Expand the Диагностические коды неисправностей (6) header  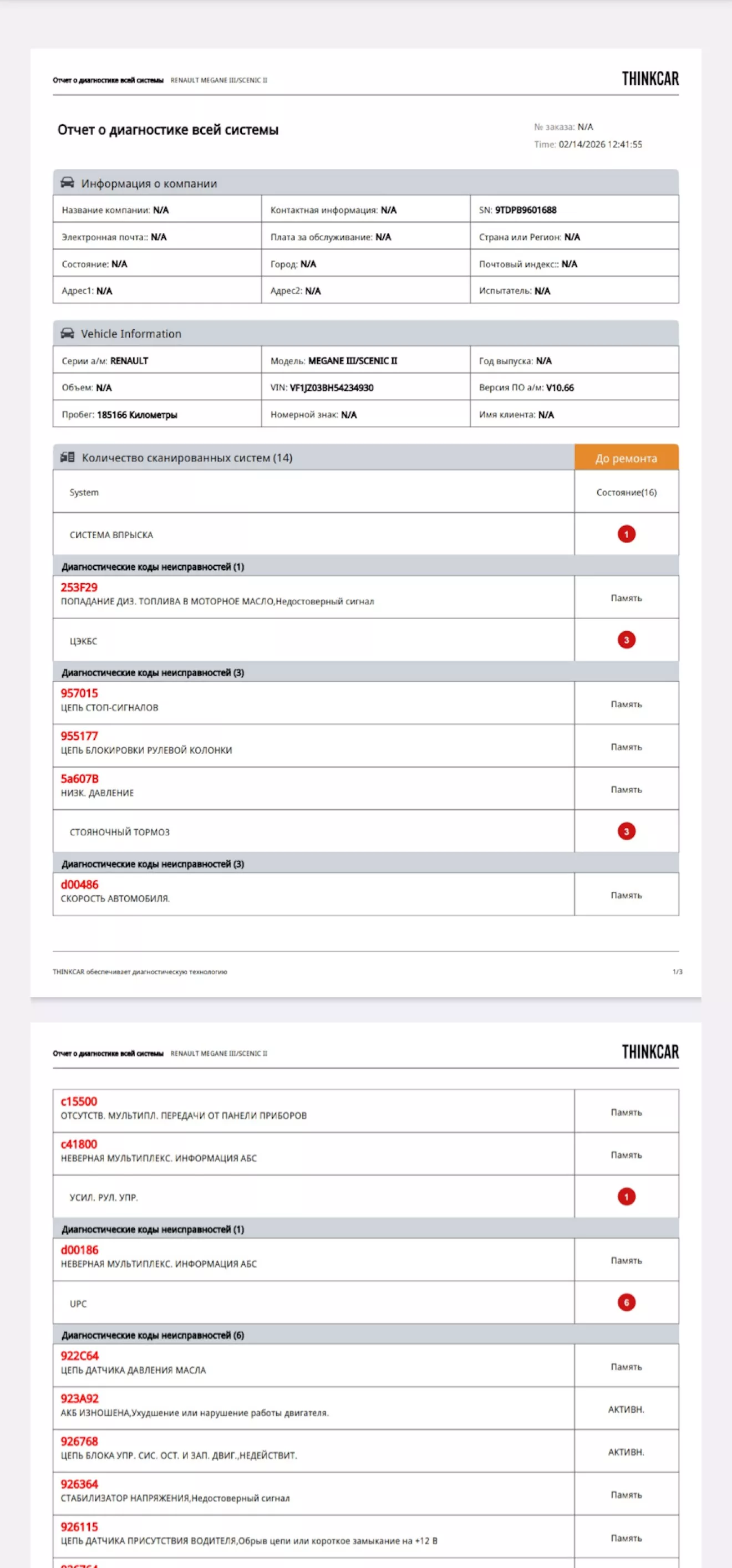pos(152,1335)
